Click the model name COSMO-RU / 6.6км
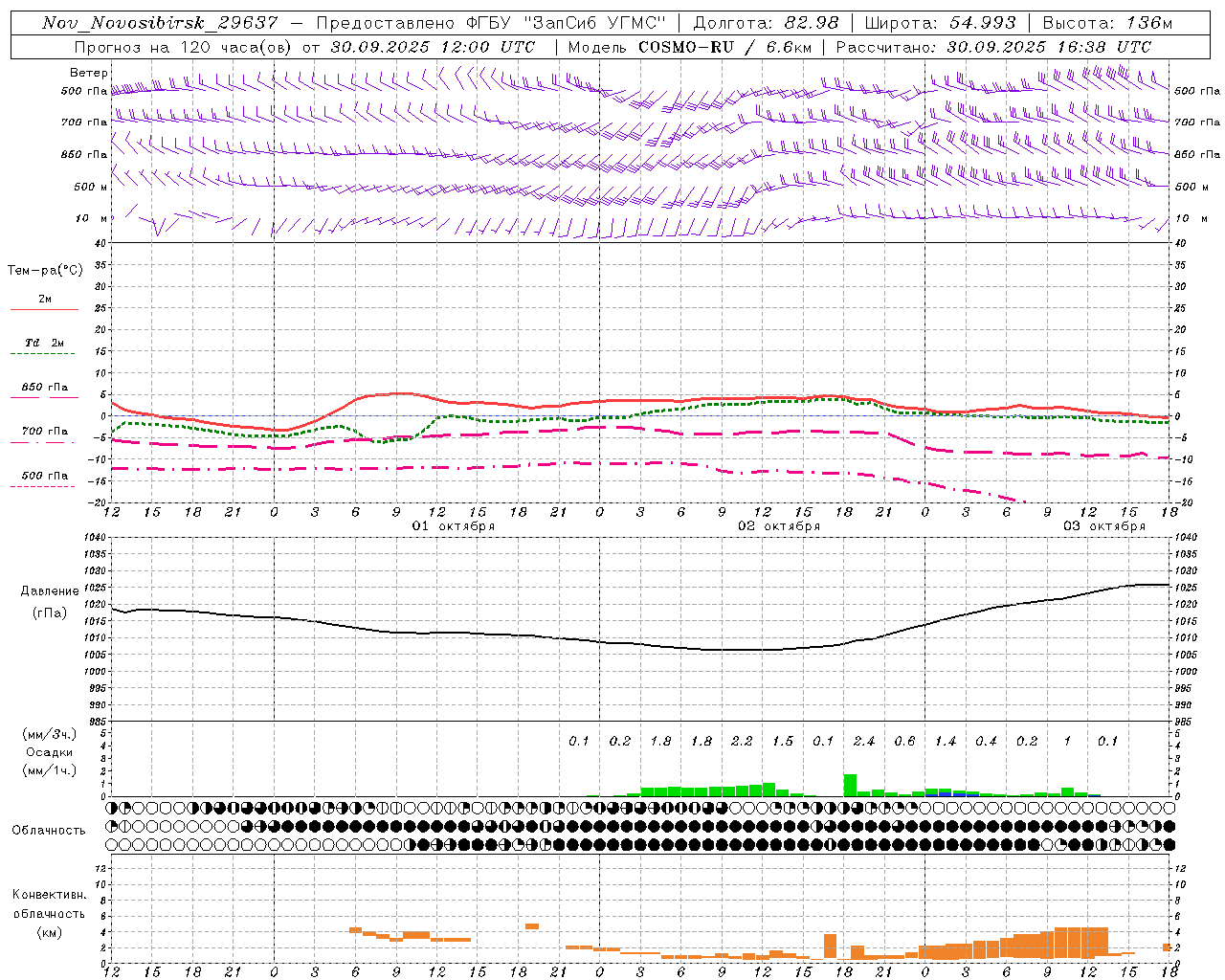The width and height of the screenshot is (1225, 980). [x=726, y=46]
